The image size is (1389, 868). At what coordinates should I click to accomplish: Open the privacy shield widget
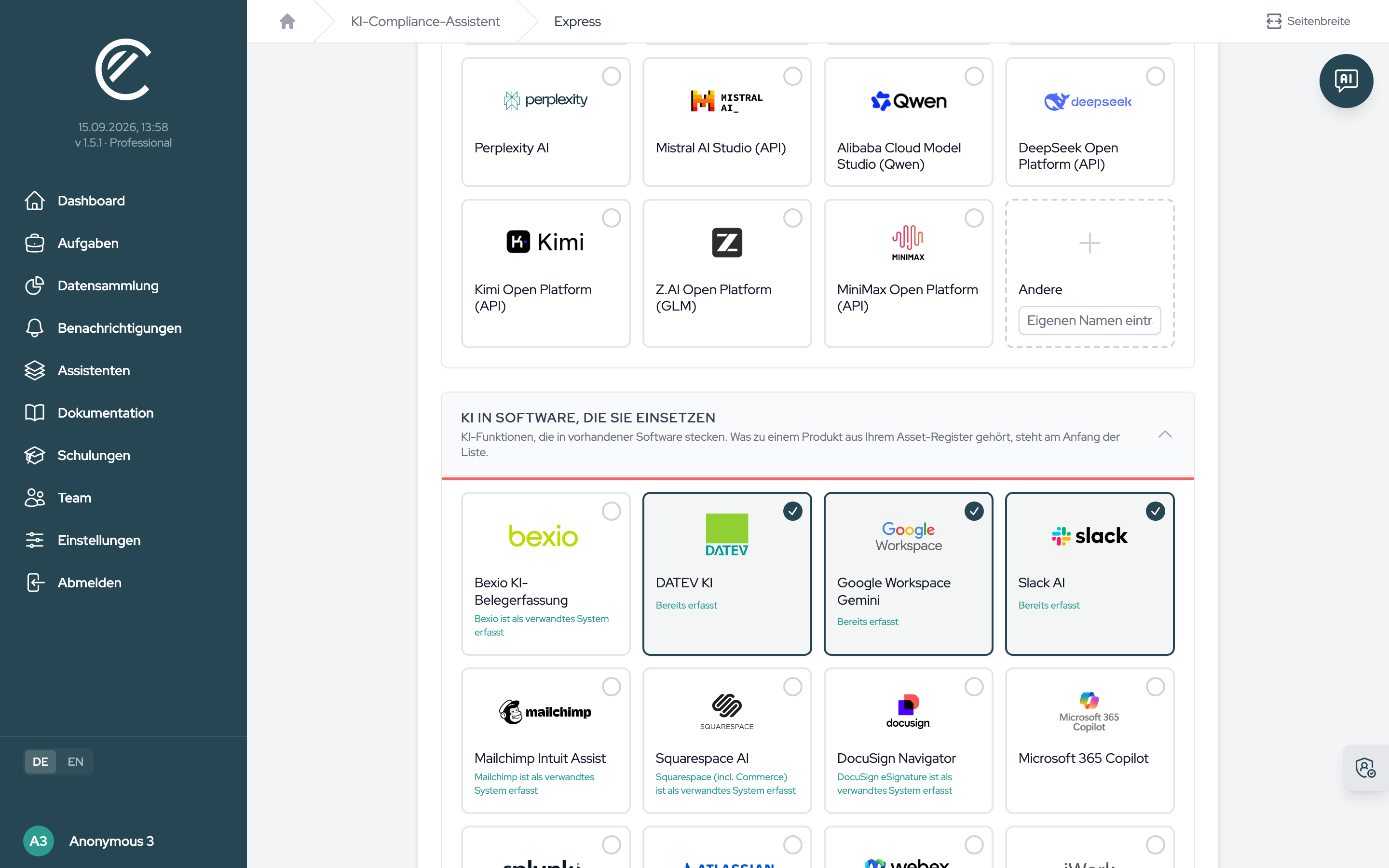(x=1365, y=768)
